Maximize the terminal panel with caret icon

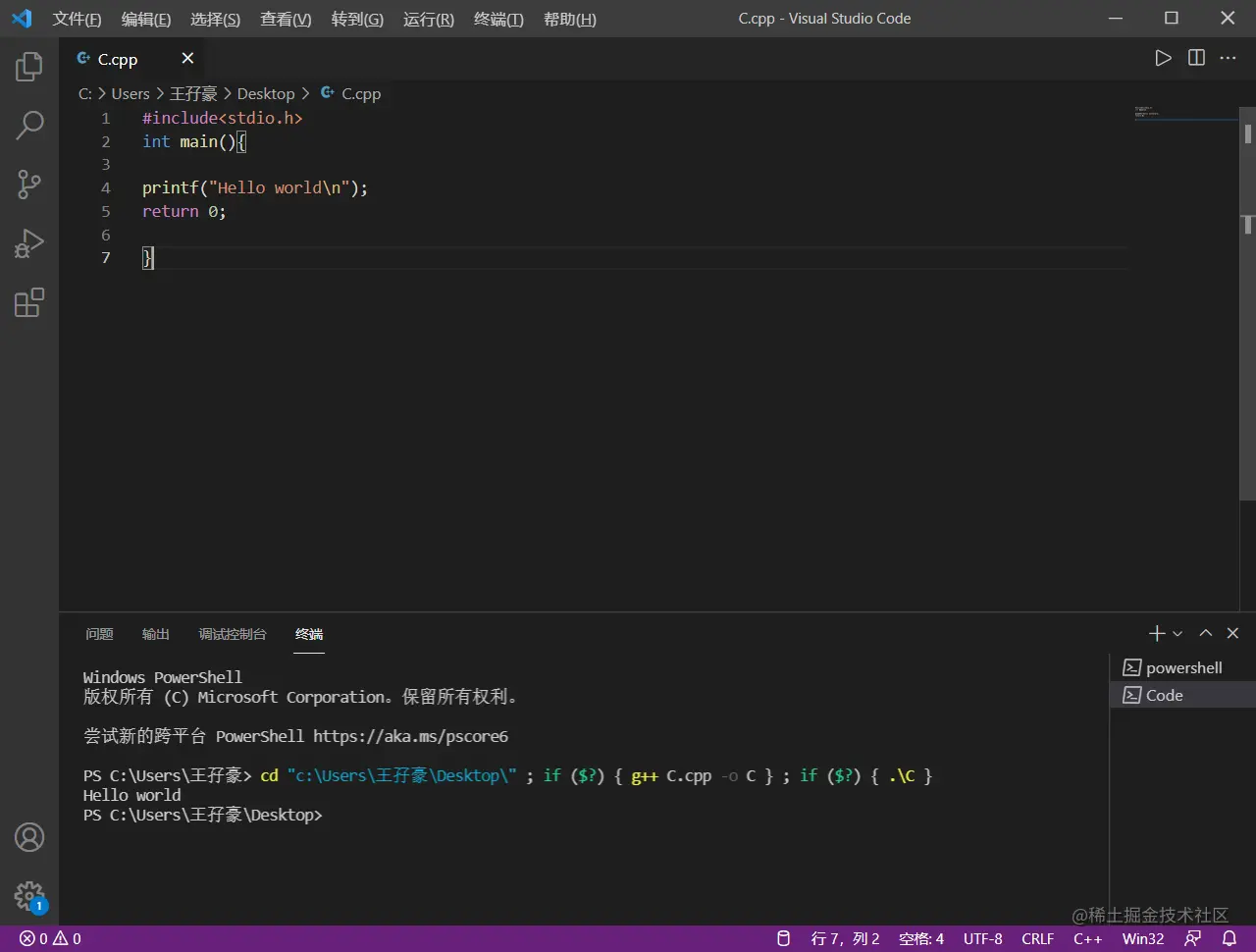pyautogui.click(x=1206, y=634)
